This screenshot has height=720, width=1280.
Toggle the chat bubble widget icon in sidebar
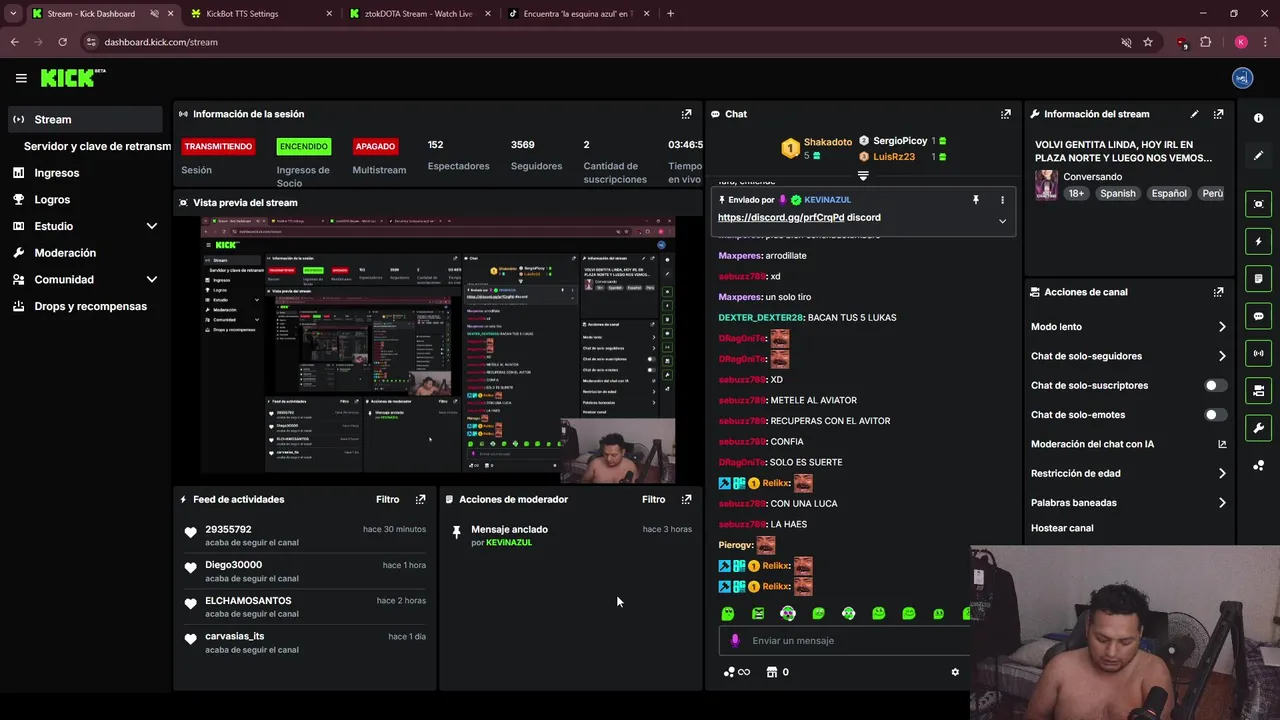click(1258, 316)
